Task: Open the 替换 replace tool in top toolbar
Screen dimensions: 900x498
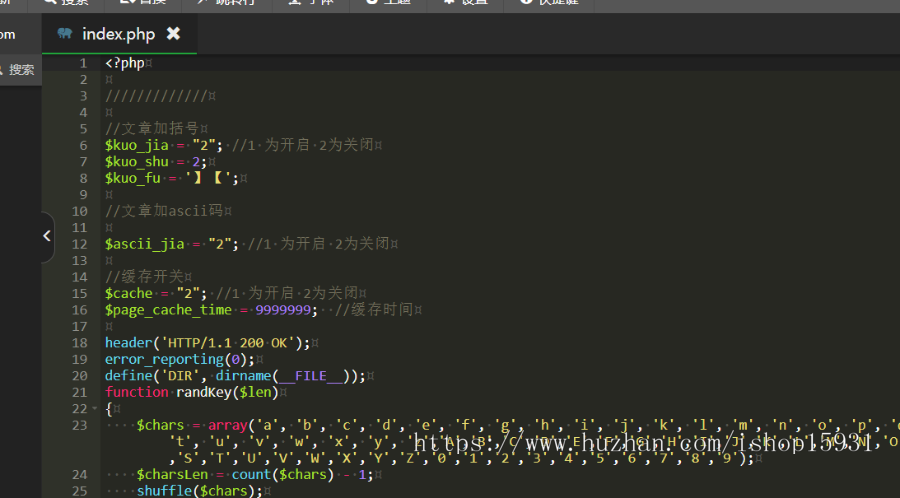Action: [142, 3]
